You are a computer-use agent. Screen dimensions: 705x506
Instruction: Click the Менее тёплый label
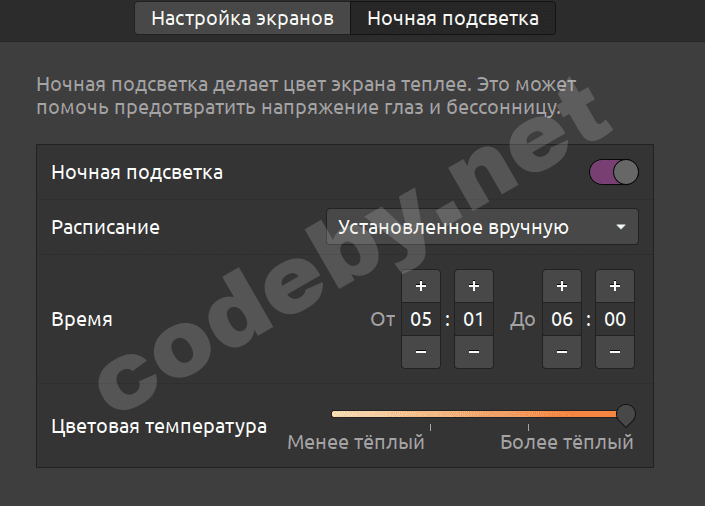pyautogui.click(x=356, y=443)
